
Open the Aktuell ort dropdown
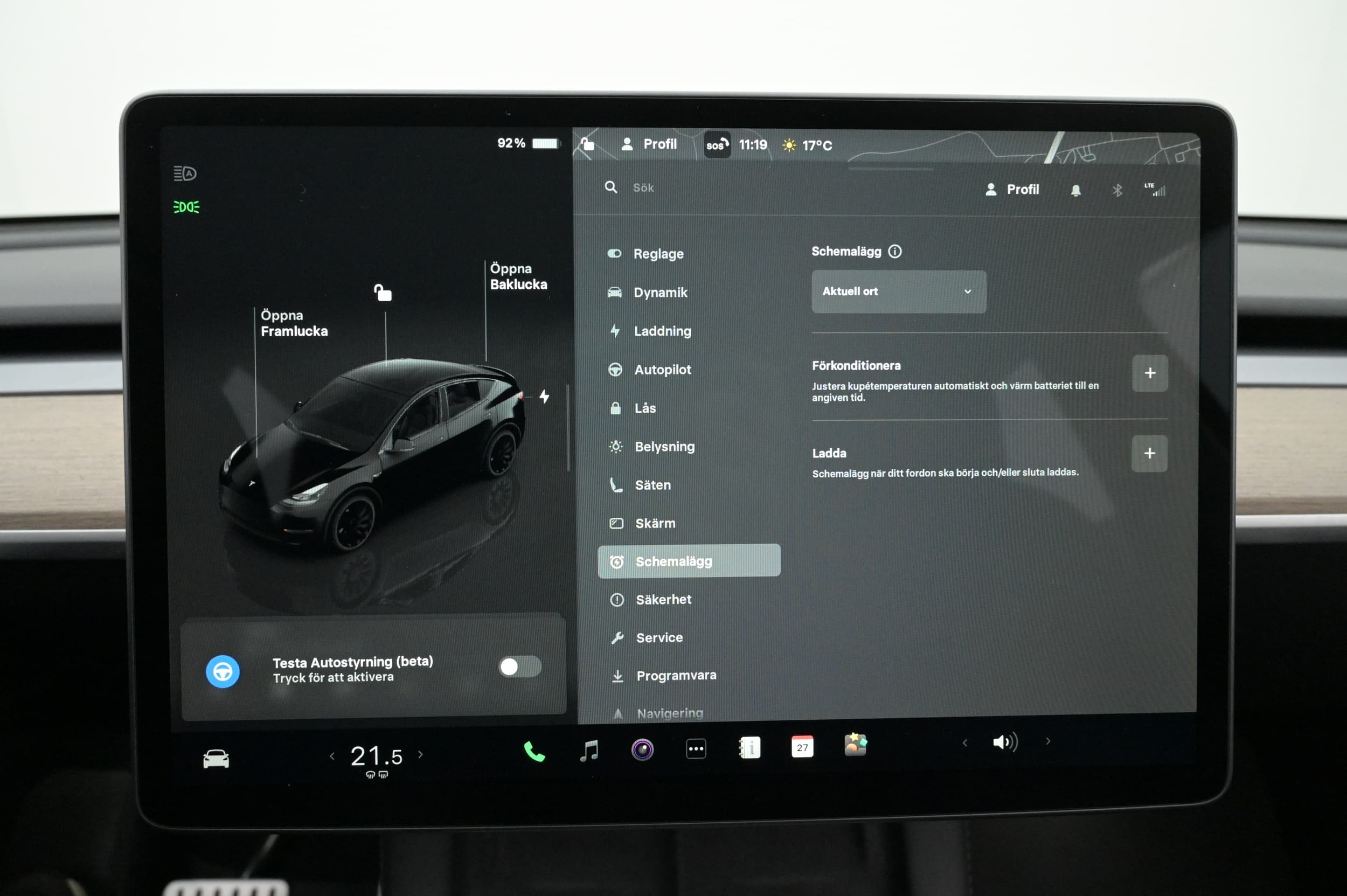pyautogui.click(x=899, y=291)
